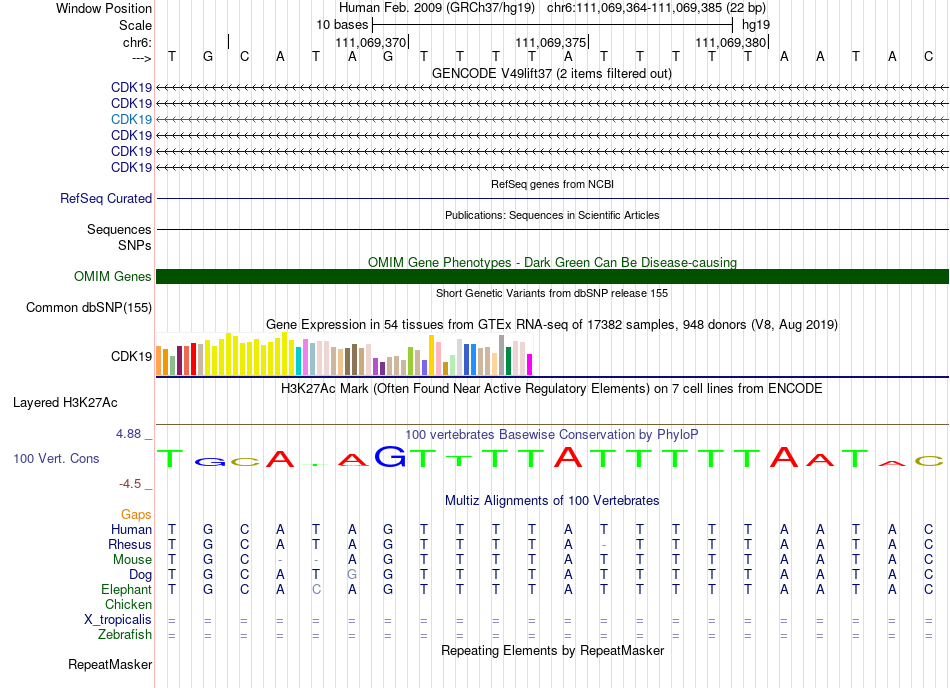The width and height of the screenshot is (950, 688).
Task: Click the chr6: base position label
Action: (137, 42)
